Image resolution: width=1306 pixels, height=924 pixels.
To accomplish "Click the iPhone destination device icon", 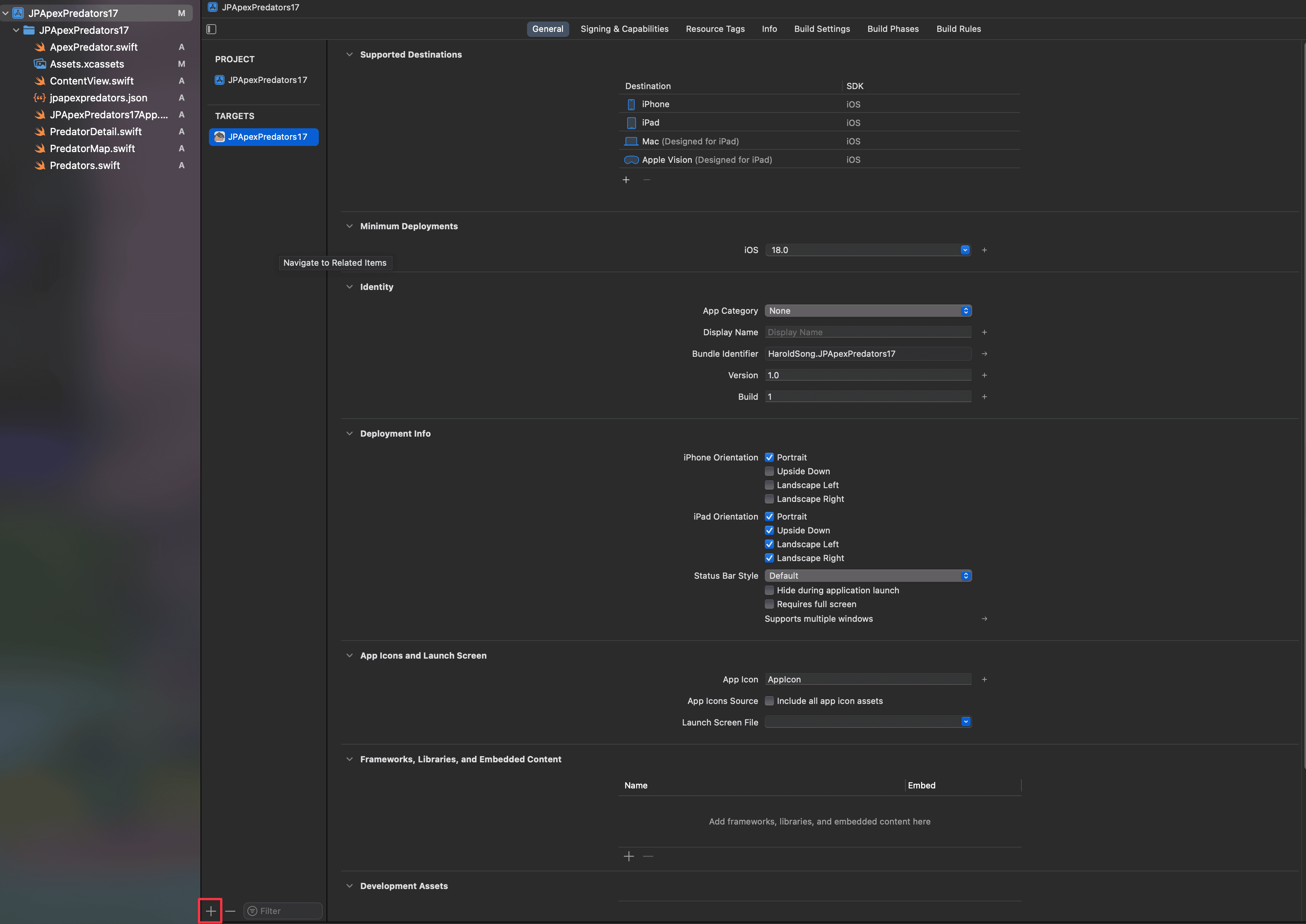I will pyautogui.click(x=631, y=104).
